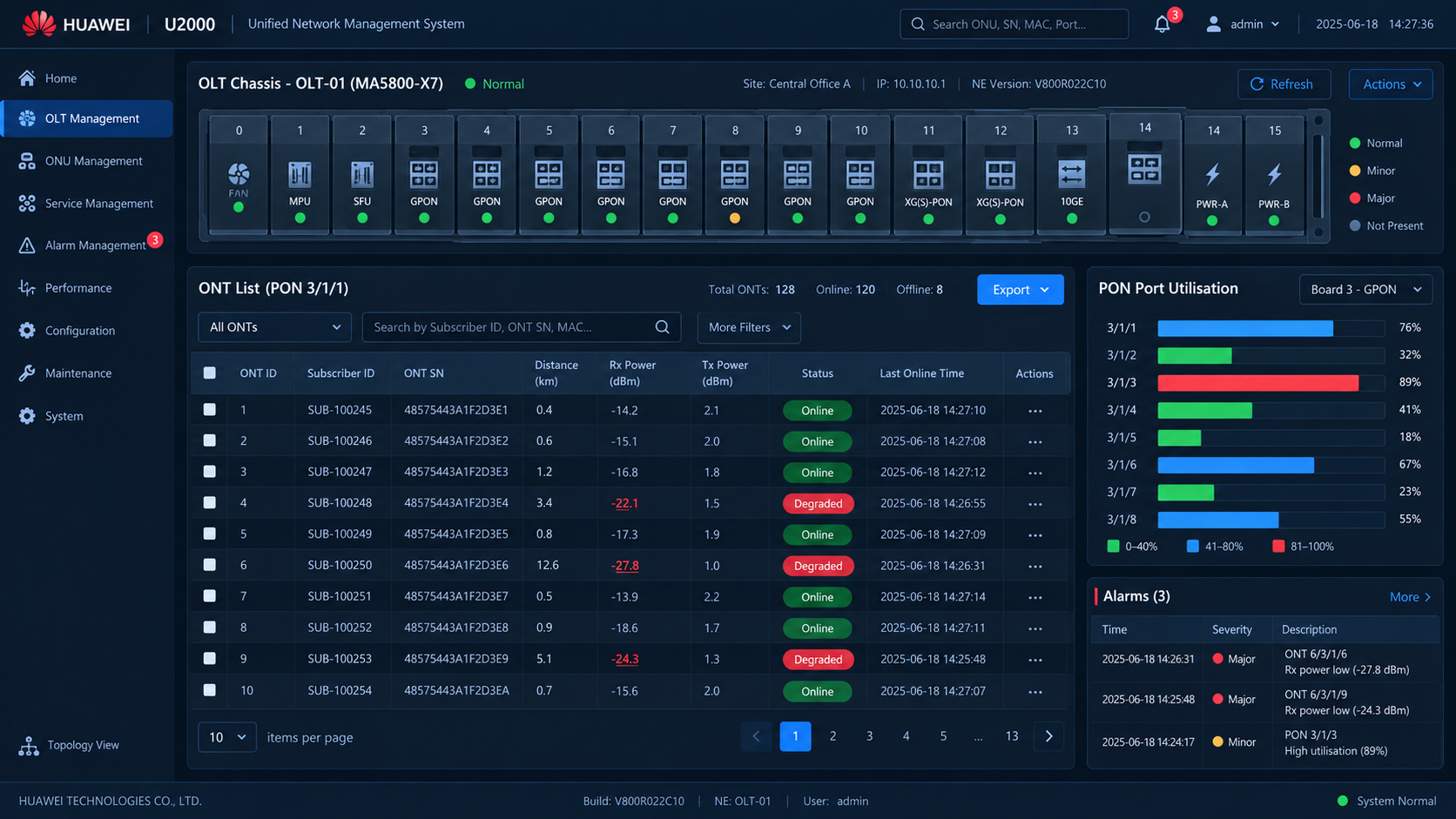1456x819 pixels.
Task: Go to page 2 of ONT list
Action: click(832, 736)
